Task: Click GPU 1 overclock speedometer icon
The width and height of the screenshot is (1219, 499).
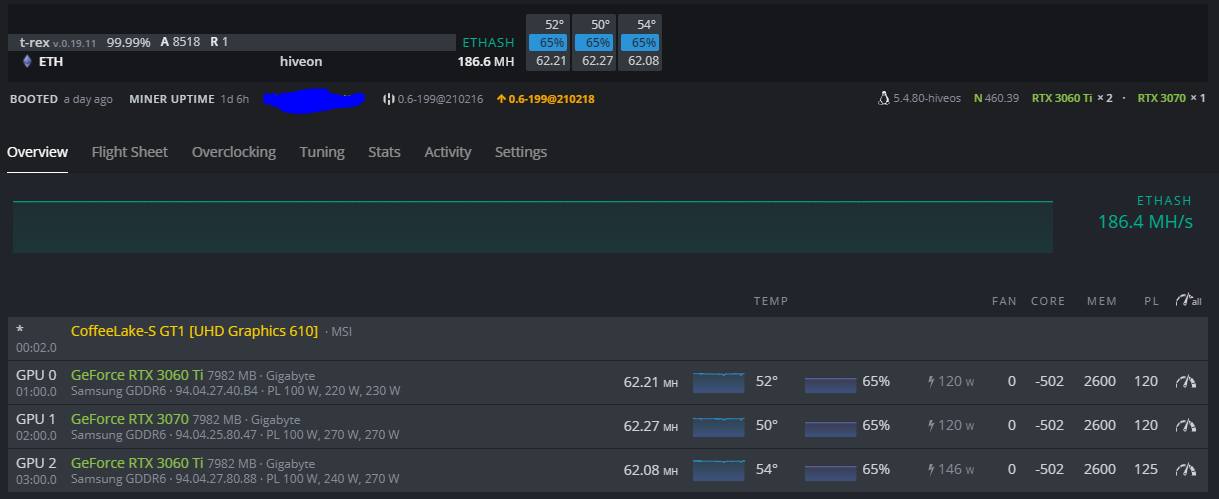Action: point(1186,425)
